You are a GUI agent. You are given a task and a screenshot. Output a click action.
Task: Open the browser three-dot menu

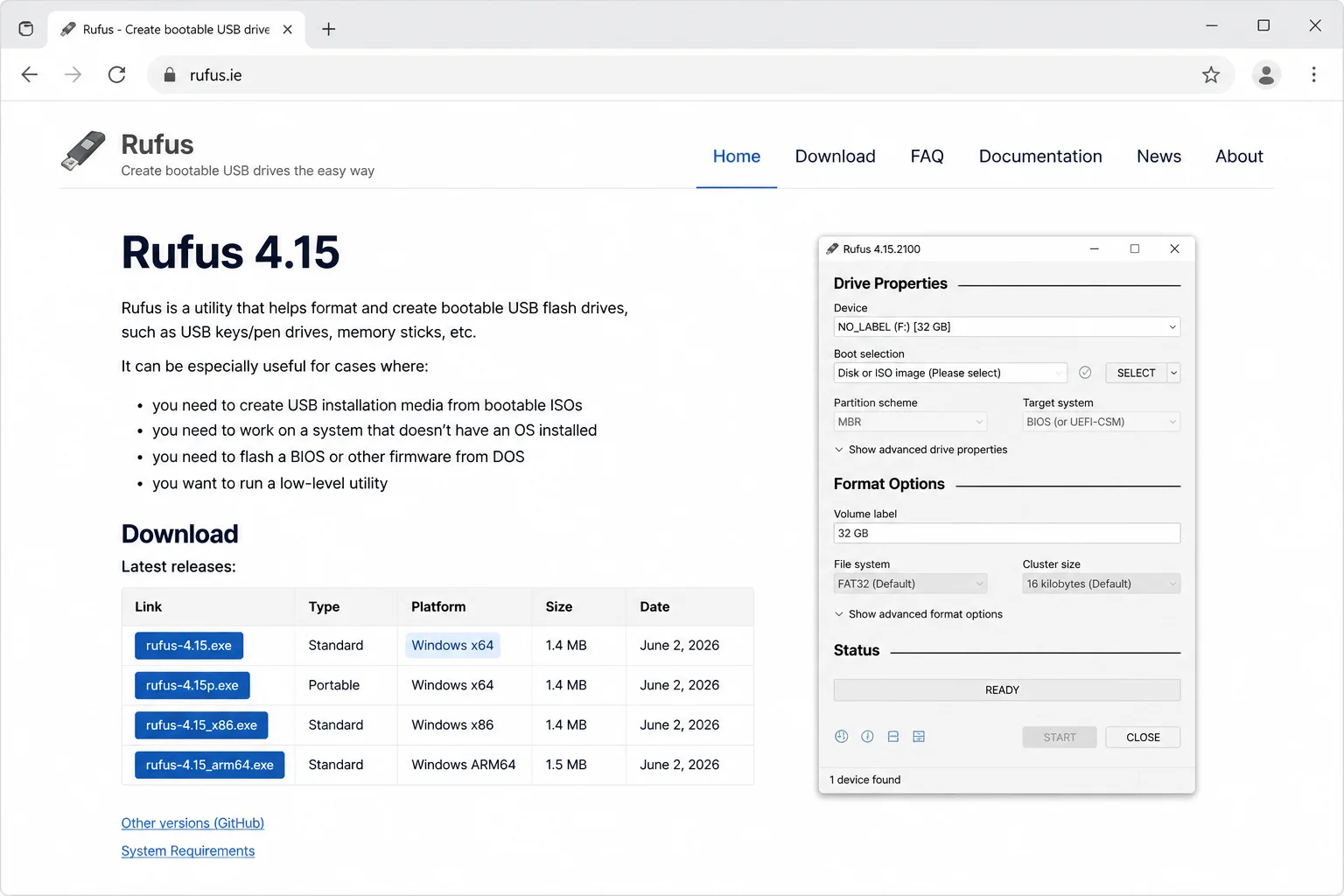(1313, 74)
